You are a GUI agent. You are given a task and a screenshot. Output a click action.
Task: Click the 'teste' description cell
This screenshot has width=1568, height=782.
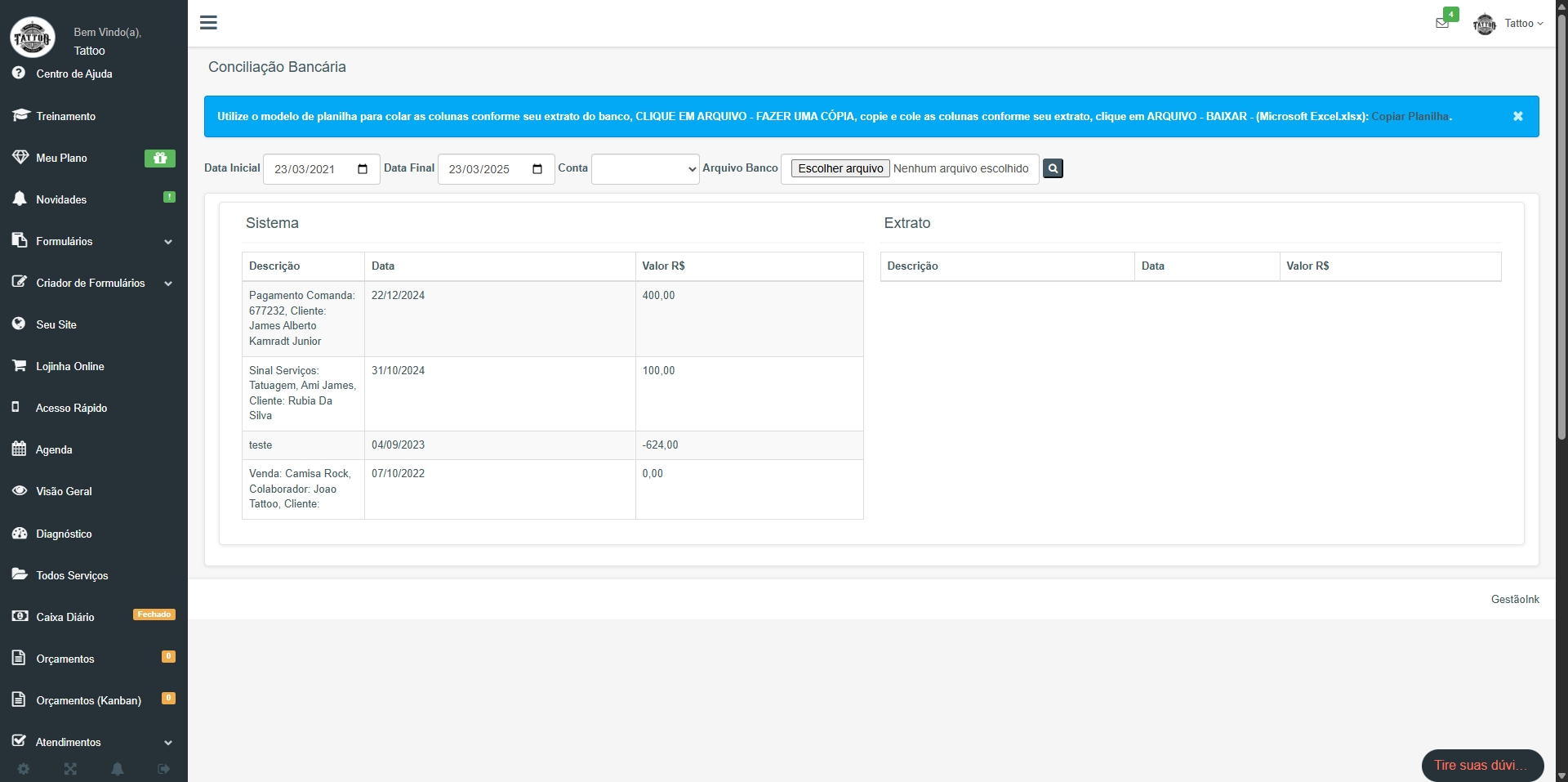pyautogui.click(x=303, y=445)
